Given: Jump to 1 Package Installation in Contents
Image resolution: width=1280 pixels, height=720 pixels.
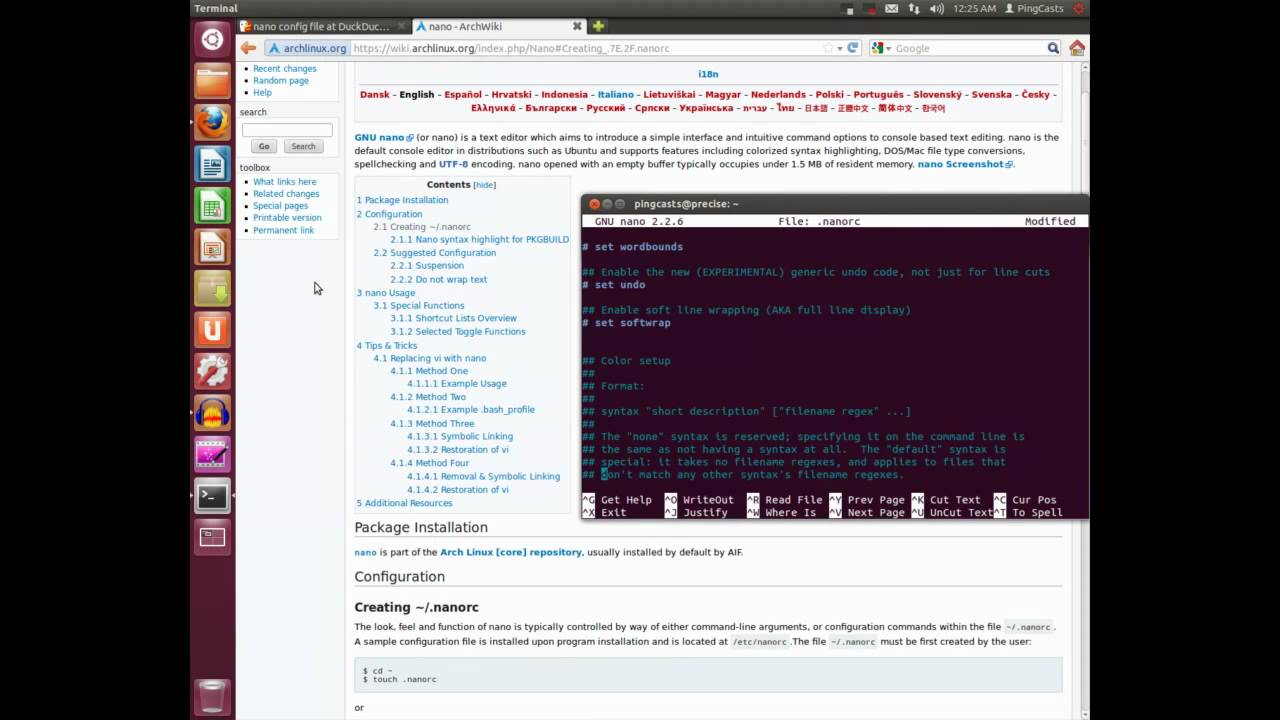Looking at the screenshot, I should coord(403,200).
